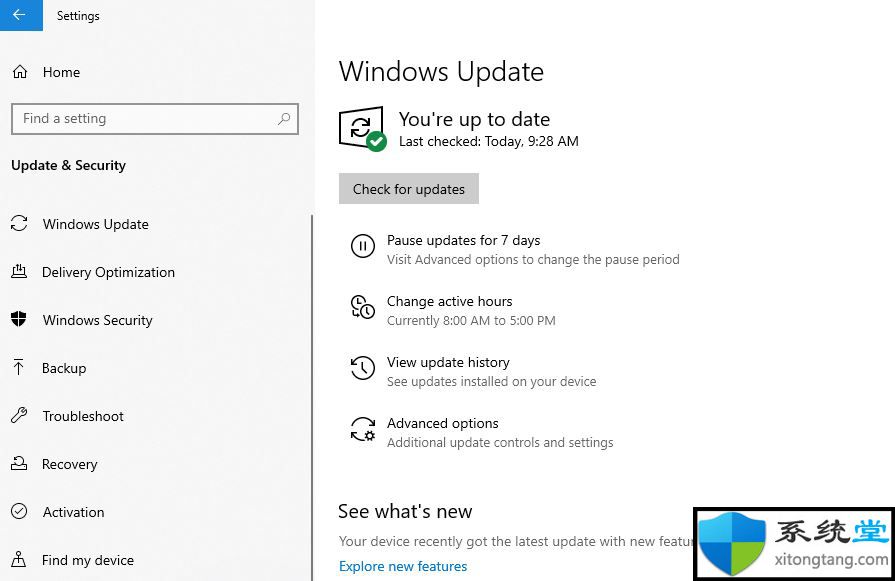Click the pause circle icon

(x=362, y=246)
